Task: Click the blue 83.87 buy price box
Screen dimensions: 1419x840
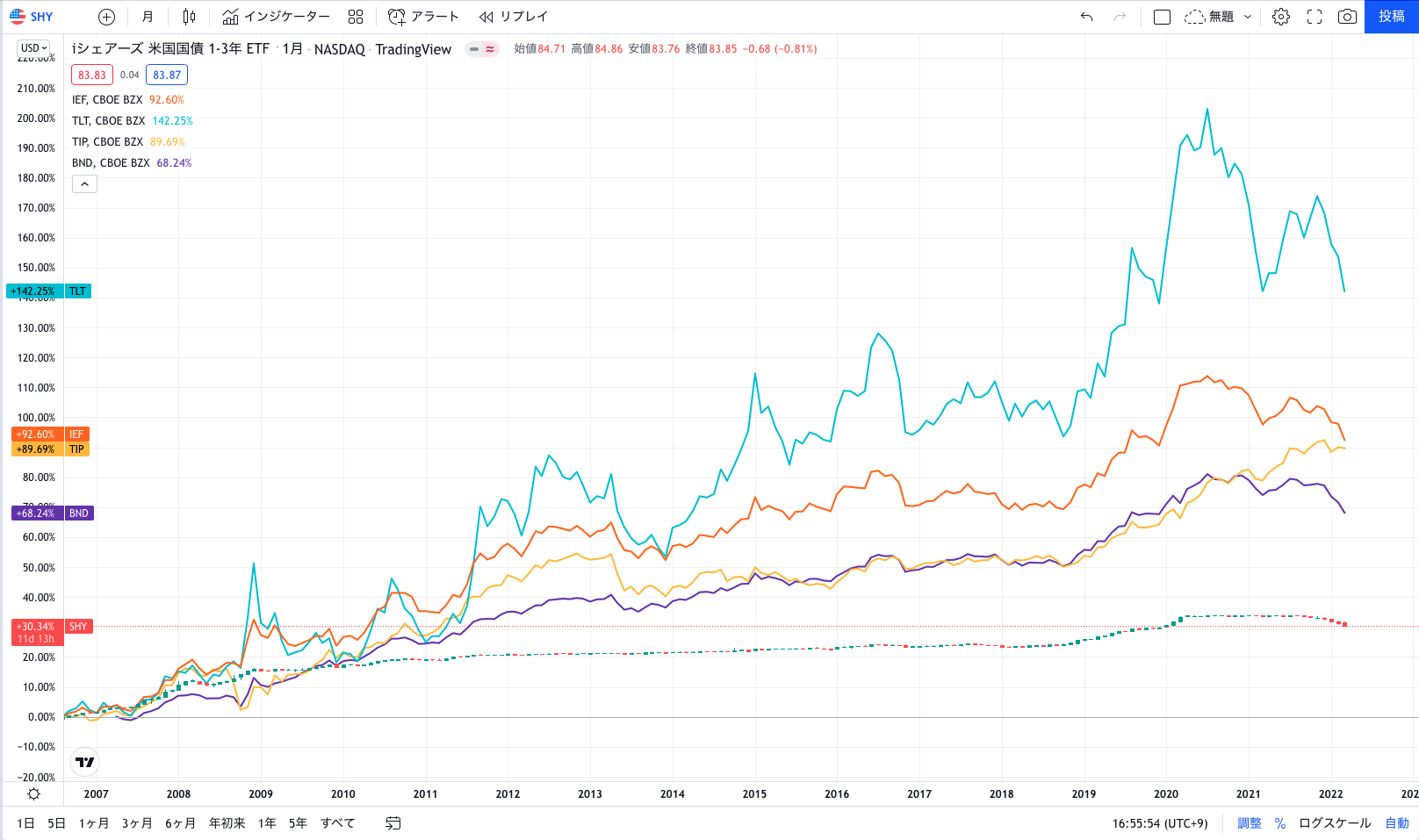Action: 167,75
